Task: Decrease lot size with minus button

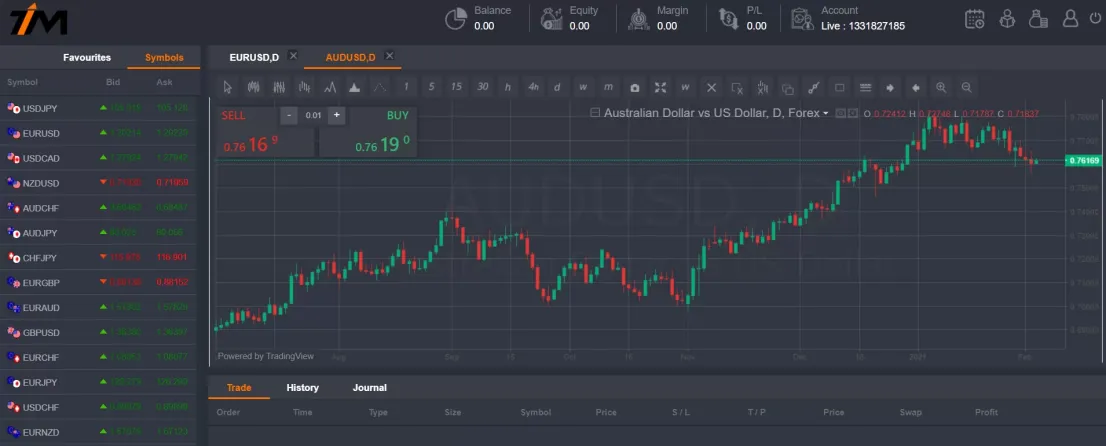Action: [x=289, y=115]
